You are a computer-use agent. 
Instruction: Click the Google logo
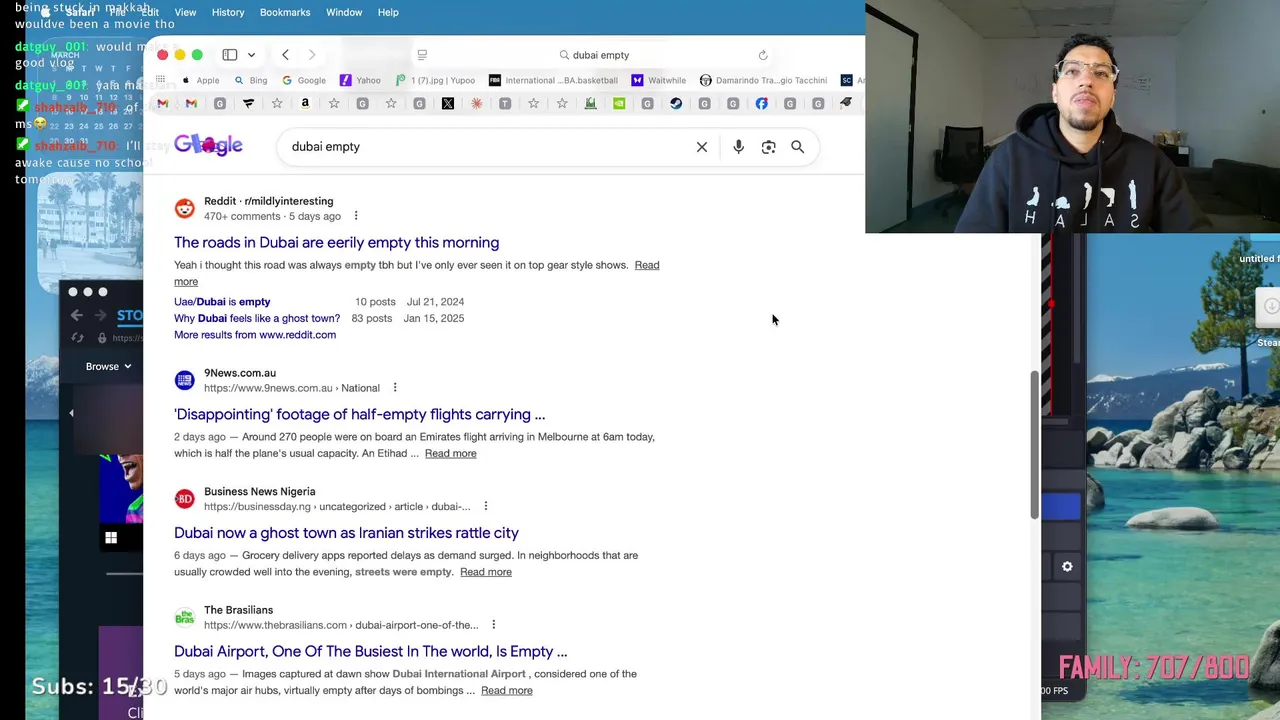tap(208, 146)
